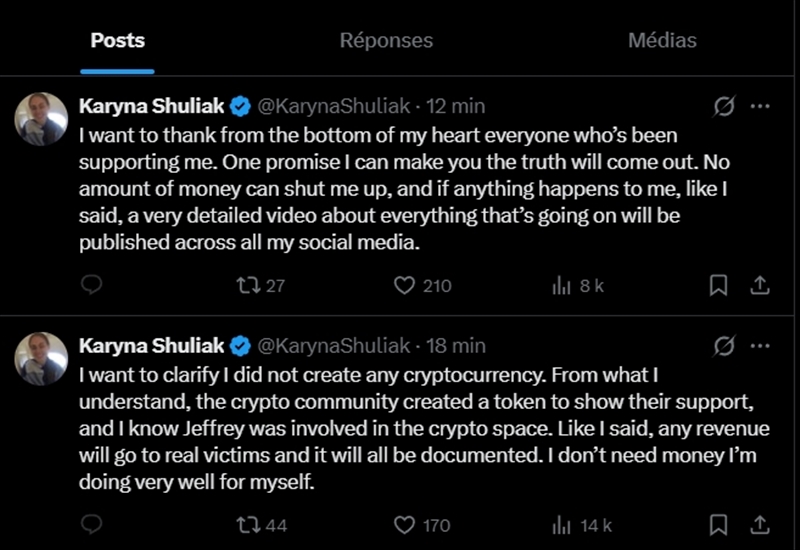The width and height of the screenshot is (800, 550).
Task: Share the 18 min cryptocurrency post
Action: coord(760,525)
